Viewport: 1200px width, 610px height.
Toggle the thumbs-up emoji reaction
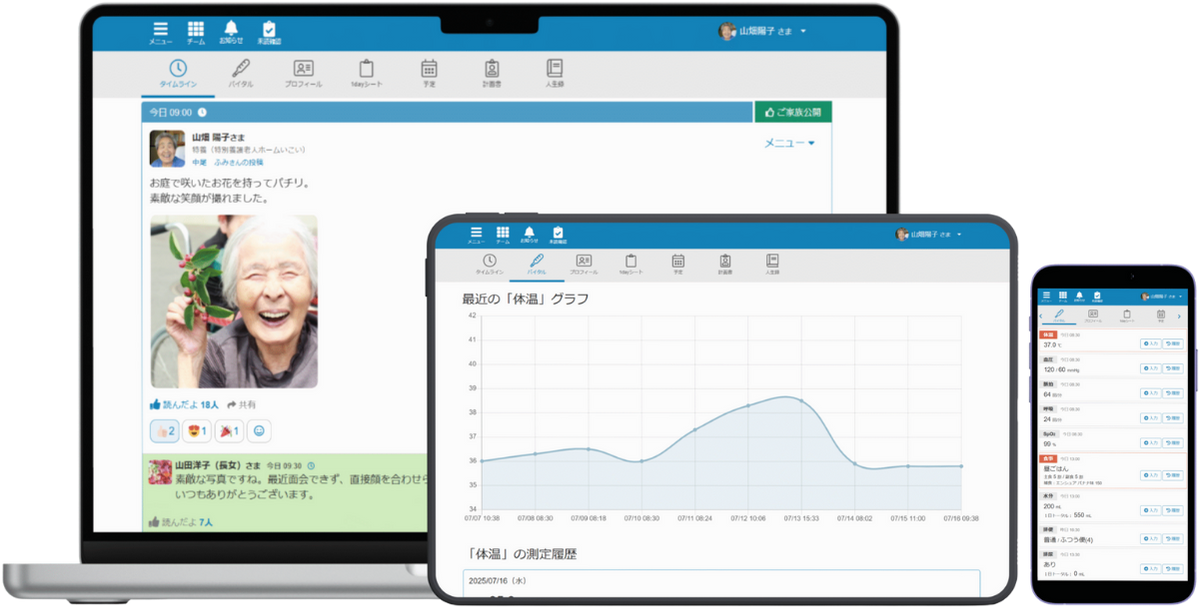(167, 430)
